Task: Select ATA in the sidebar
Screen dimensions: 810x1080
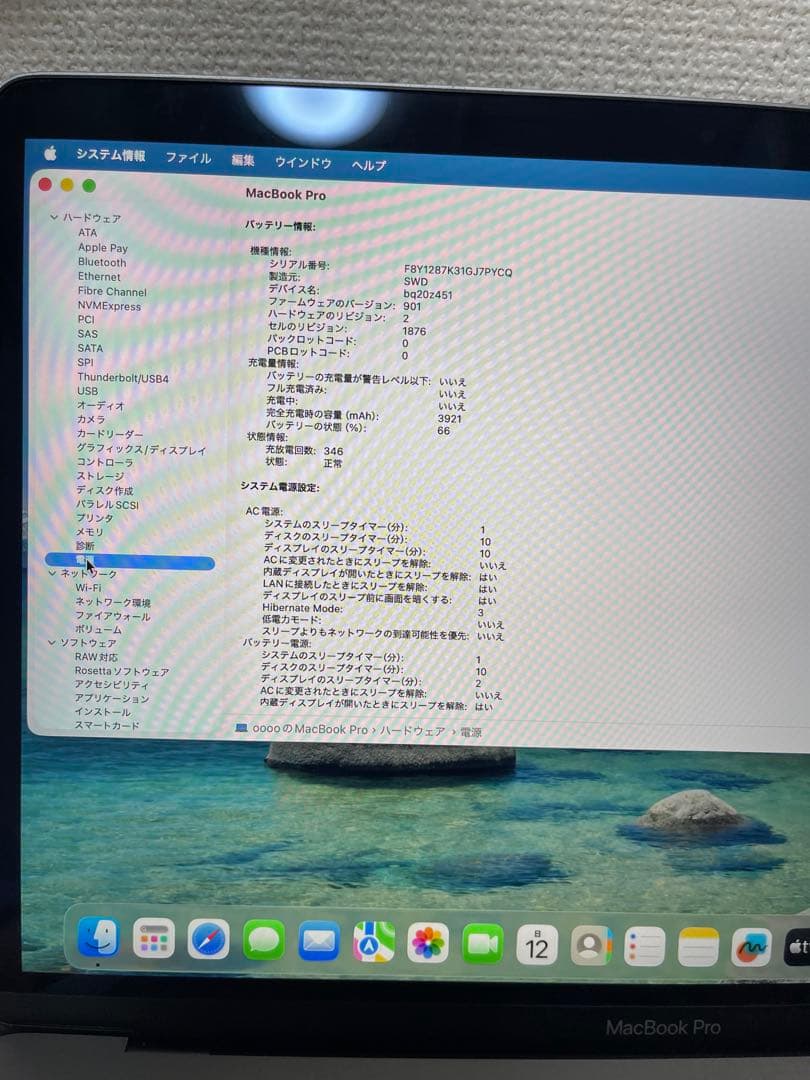Action: tap(87, 232)
